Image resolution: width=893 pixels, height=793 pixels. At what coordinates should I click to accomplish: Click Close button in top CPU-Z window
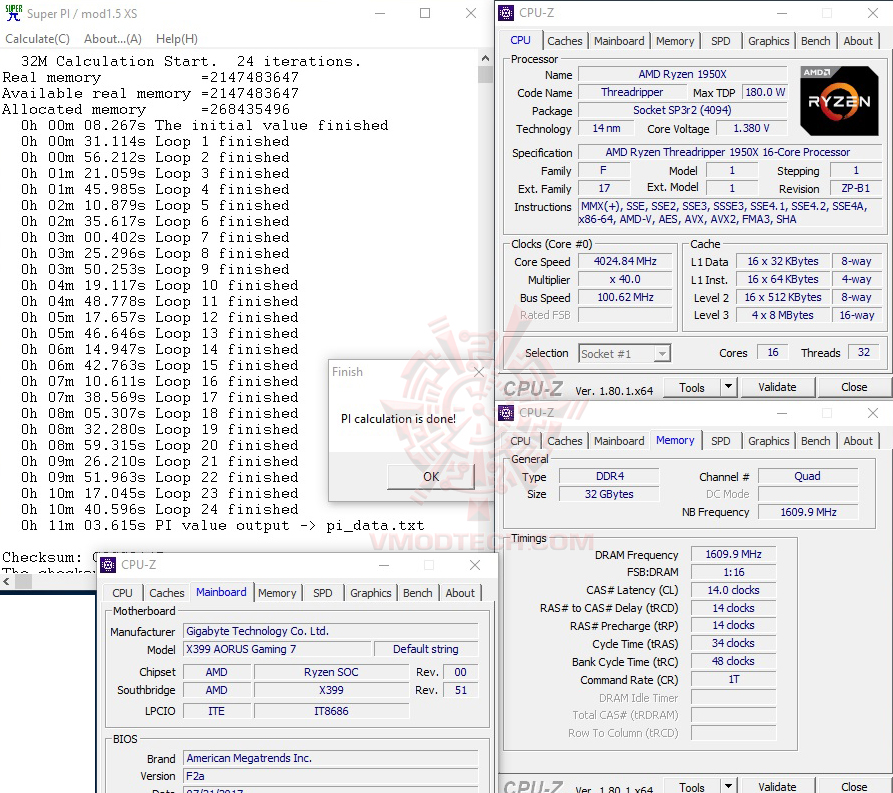(854, 387)
